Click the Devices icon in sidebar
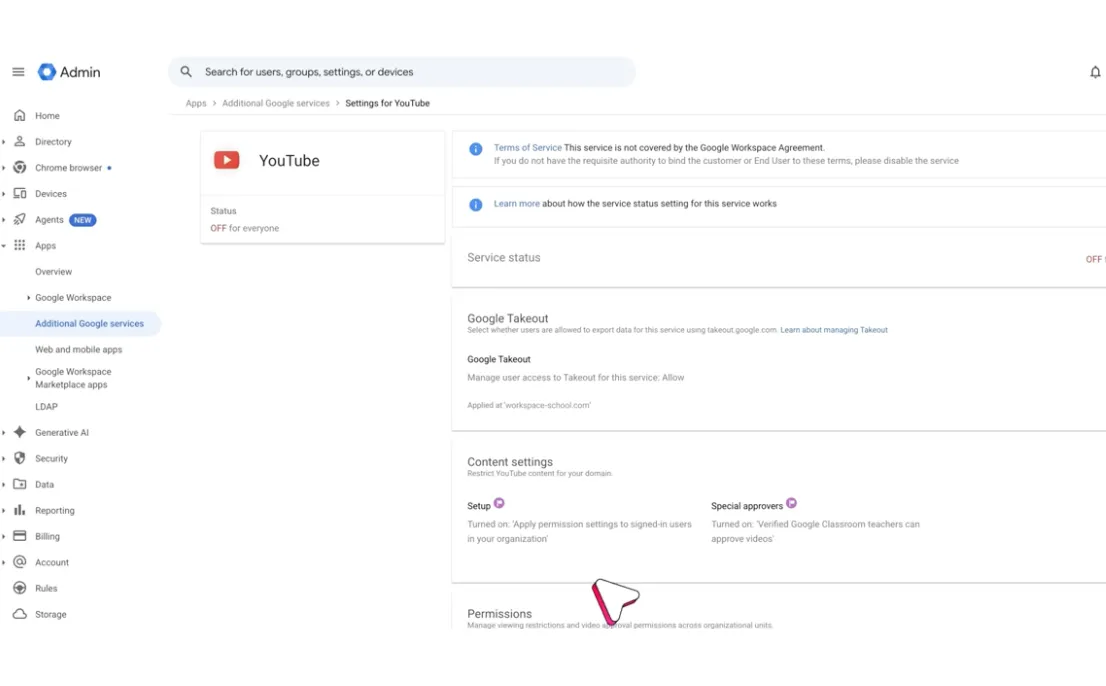Screen dimensions: 1106x686 coord(20,194)
